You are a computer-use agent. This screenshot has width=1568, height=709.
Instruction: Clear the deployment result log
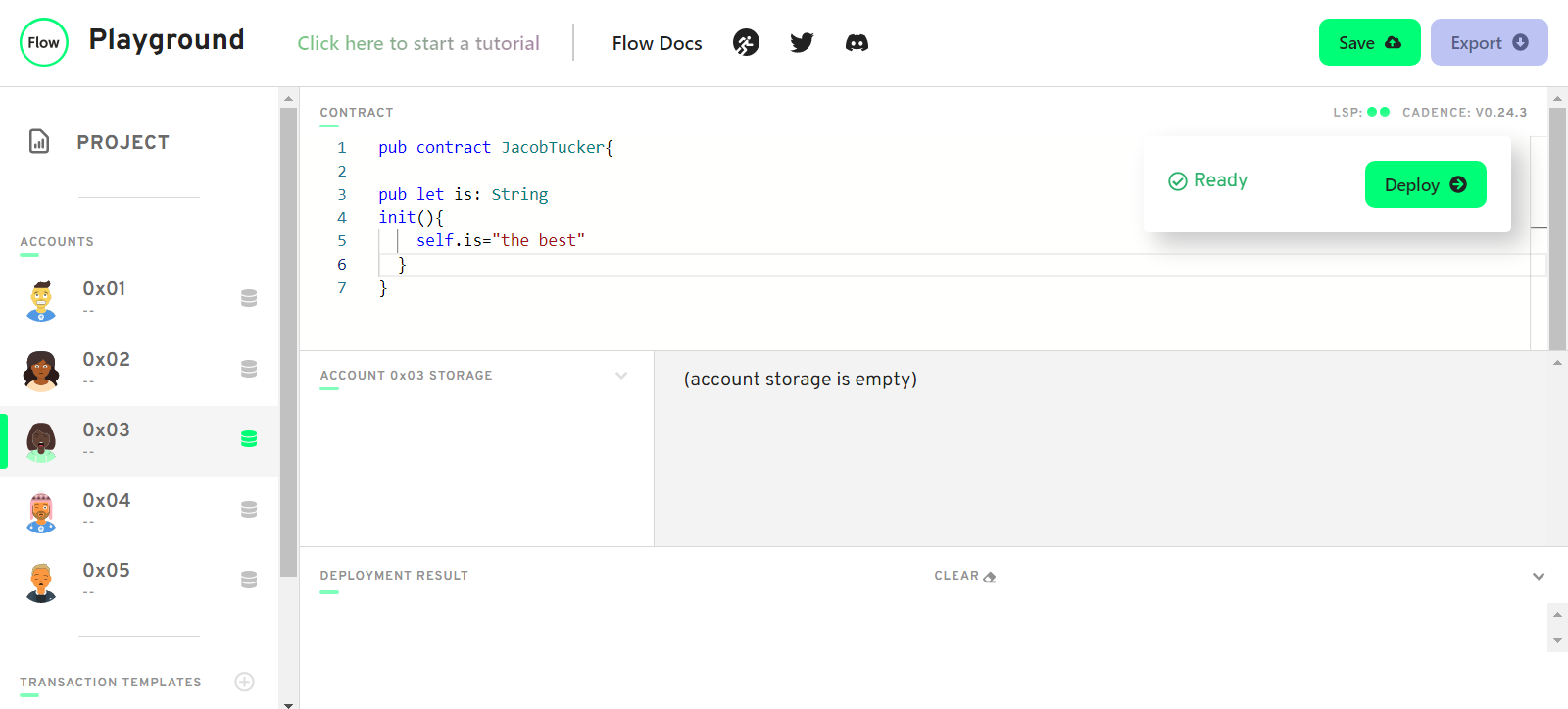965,576
